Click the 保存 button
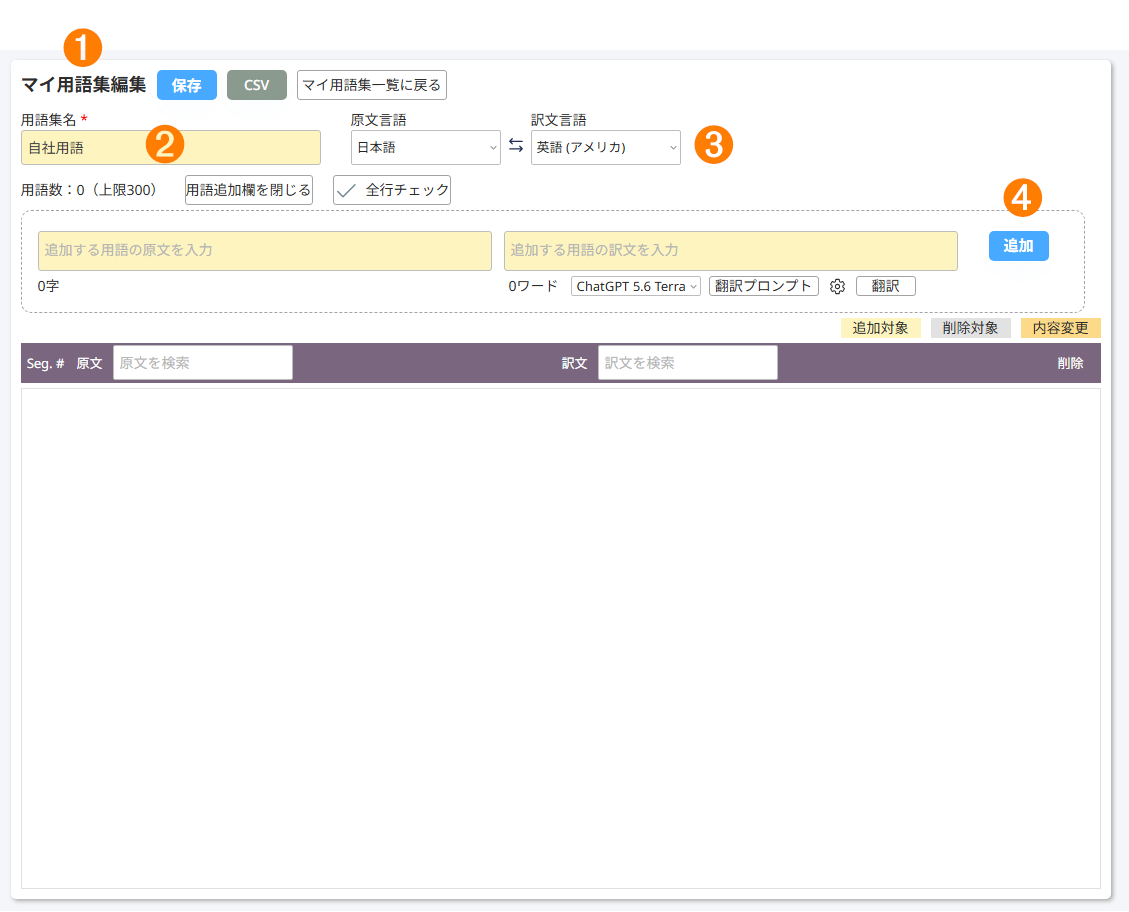This screenshot has width=1129, height=912. click(186, 85)
